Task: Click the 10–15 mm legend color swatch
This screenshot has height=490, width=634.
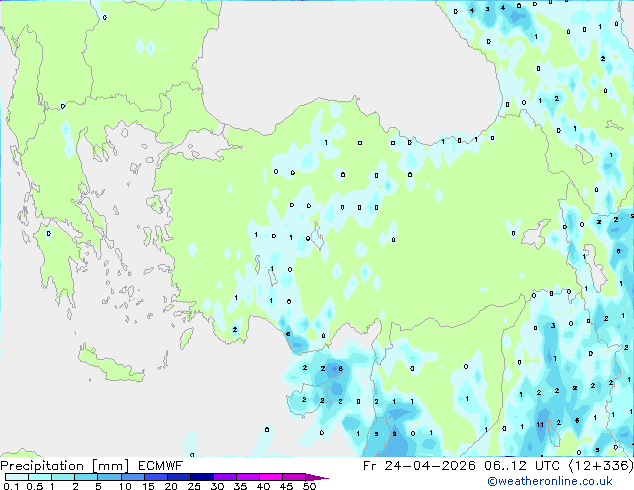Action: [133, 477]
